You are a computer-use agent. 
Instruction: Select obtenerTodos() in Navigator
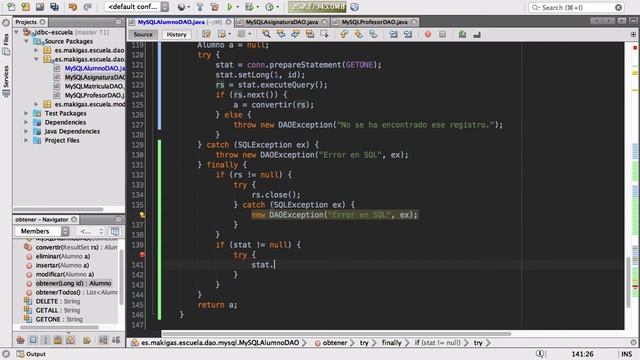point(76,292)
